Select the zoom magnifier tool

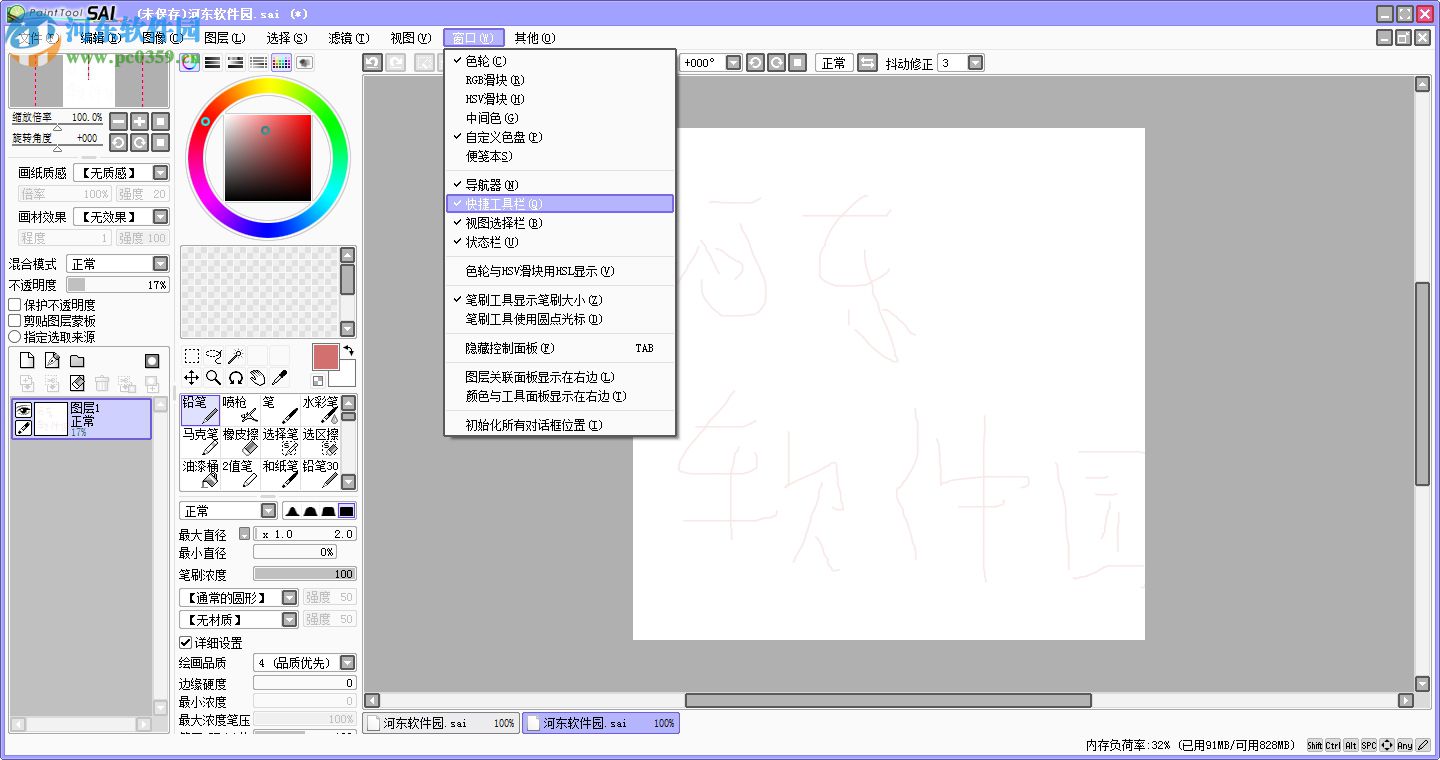point(213,378)
